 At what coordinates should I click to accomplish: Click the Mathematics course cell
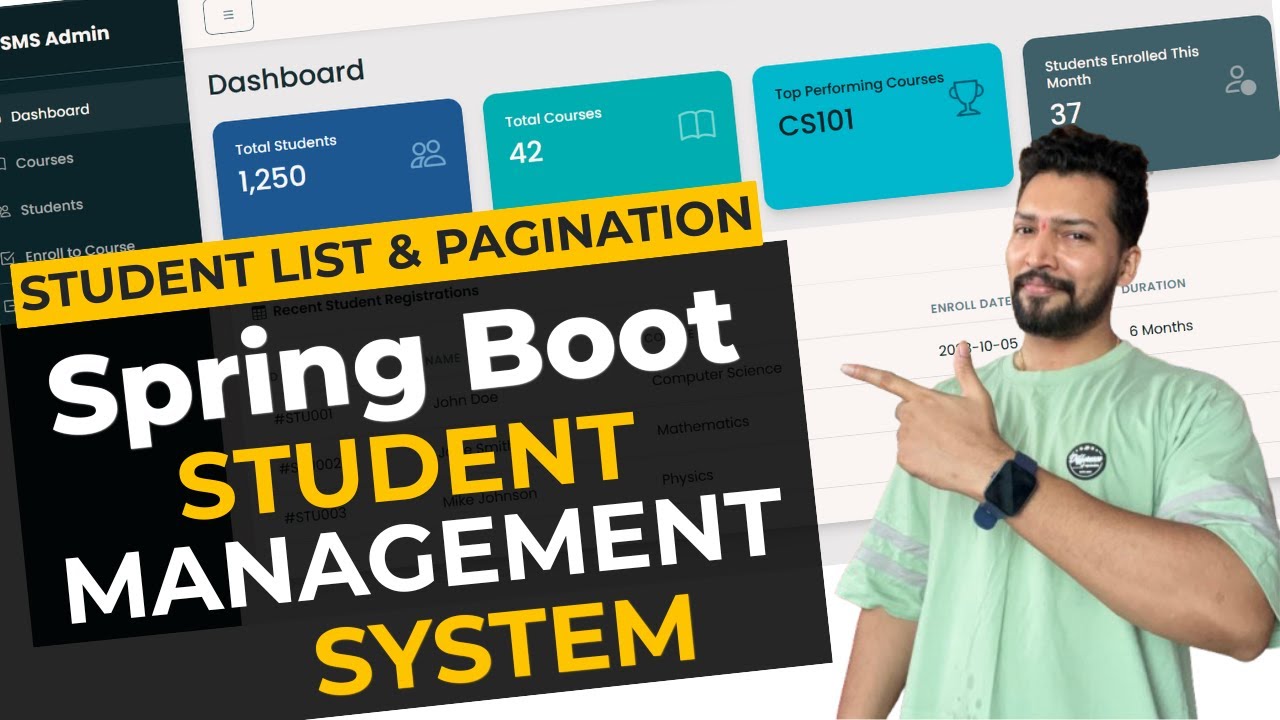(703, 427)
